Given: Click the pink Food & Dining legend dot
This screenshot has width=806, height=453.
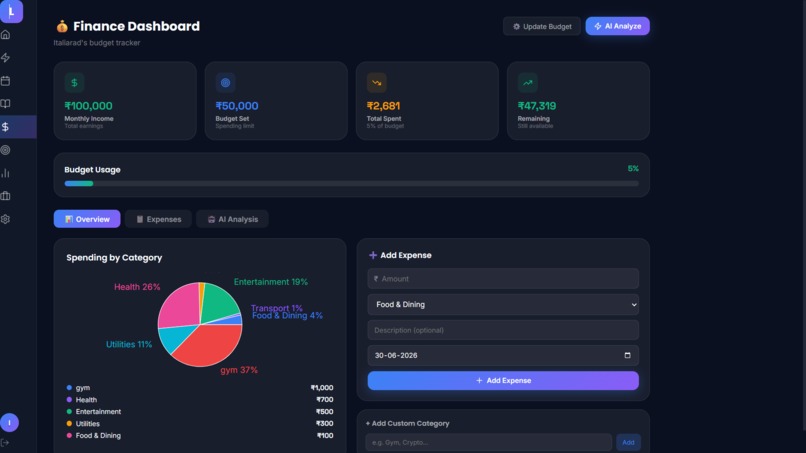Looking at the screenshot, I should (69, 436).
